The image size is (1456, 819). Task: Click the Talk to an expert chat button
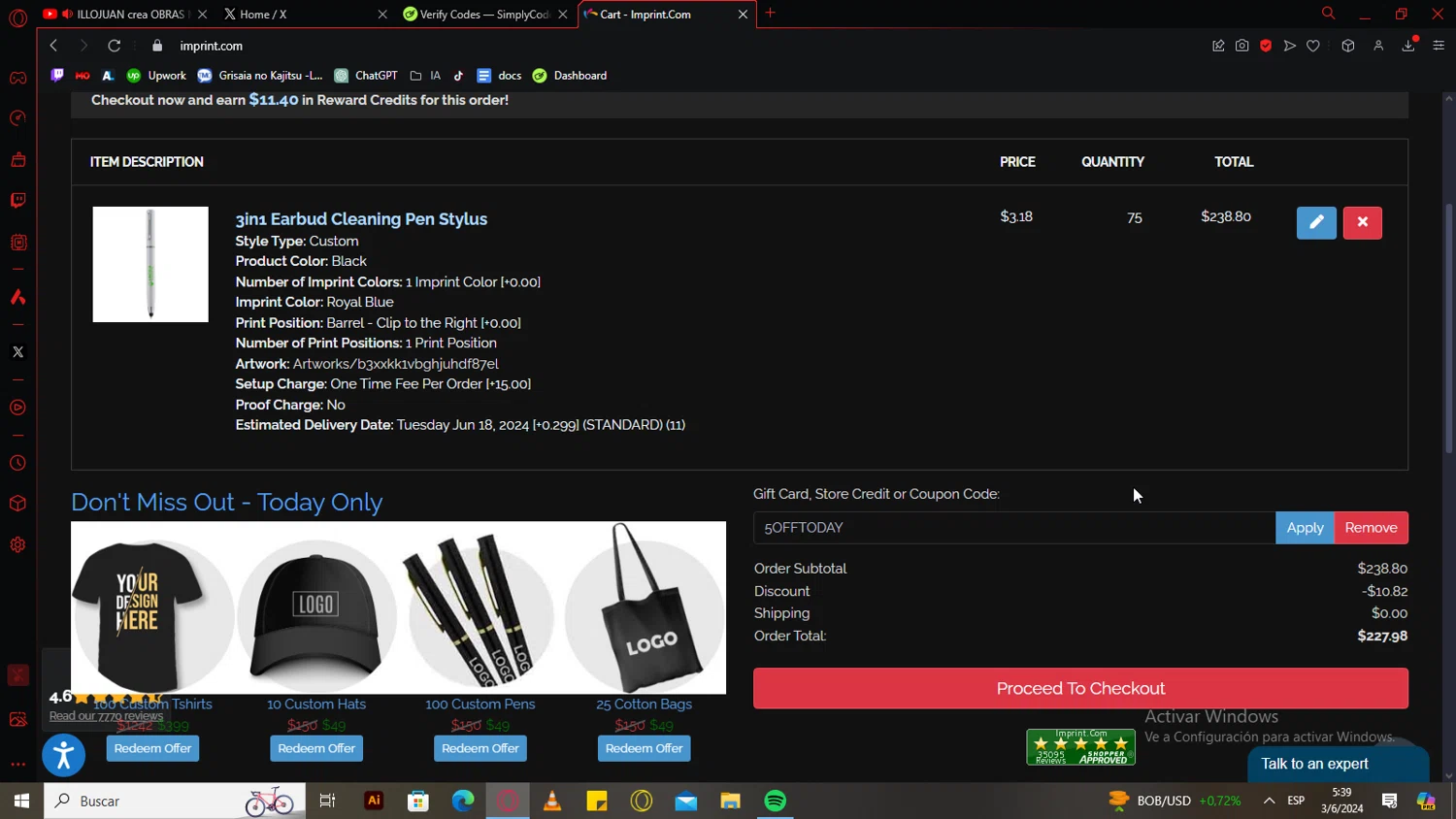1338,764
